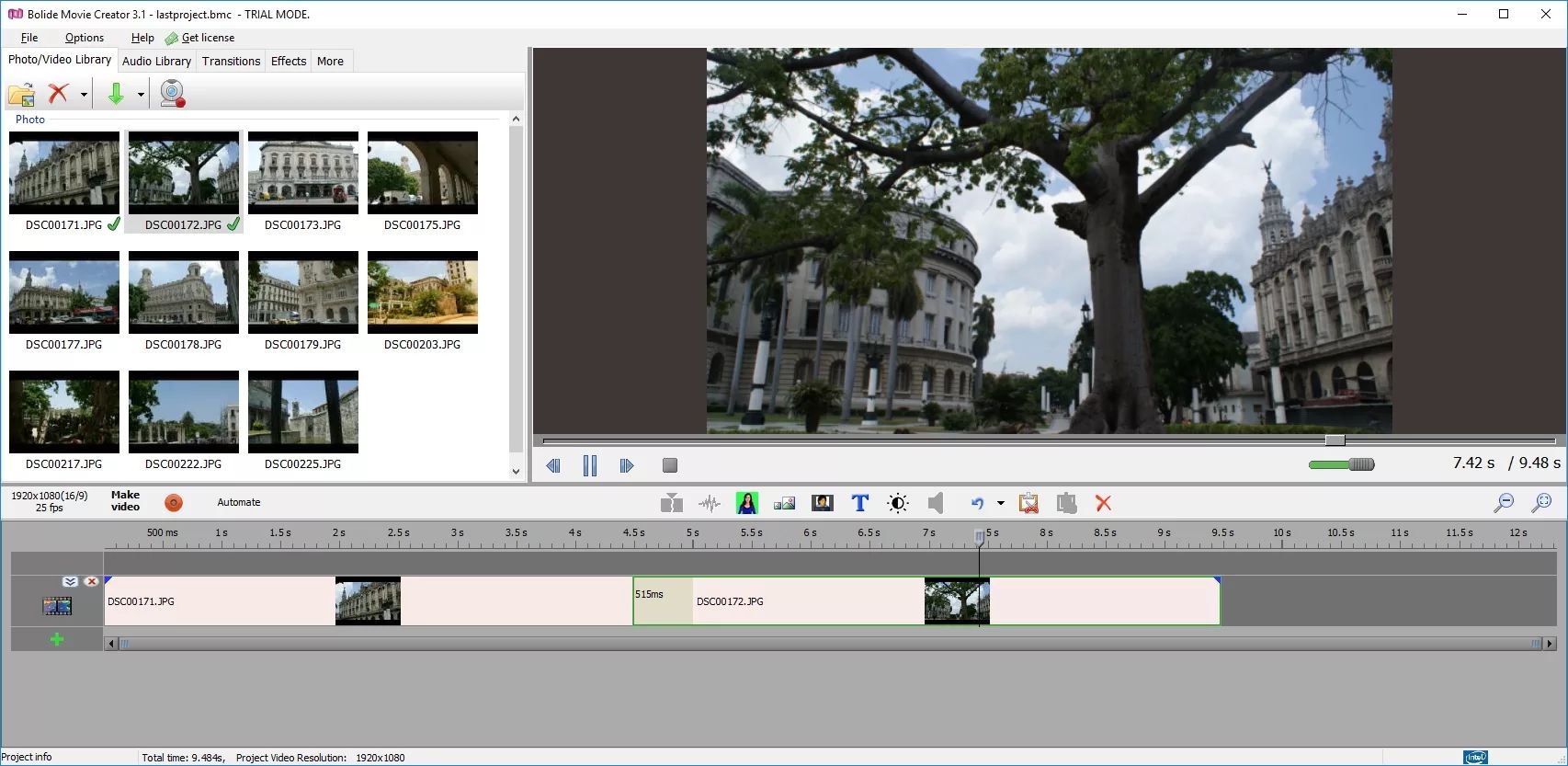The height and width of the screenshot is (766, 1568).
Task: Expand the undo history dropdown arrow
Action: click(x=1000, y=503)
